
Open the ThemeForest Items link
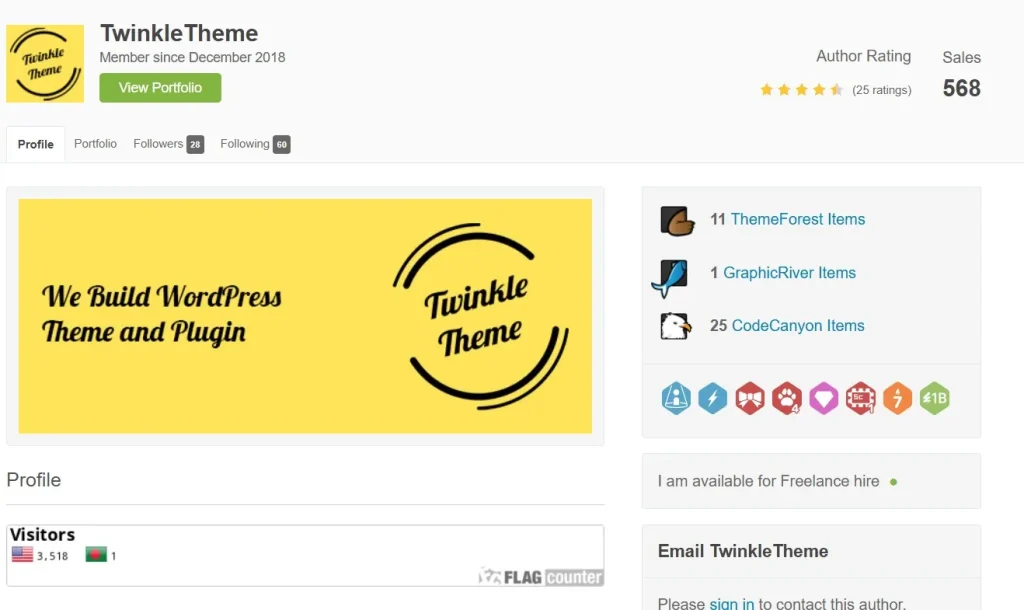coord(797,219)
